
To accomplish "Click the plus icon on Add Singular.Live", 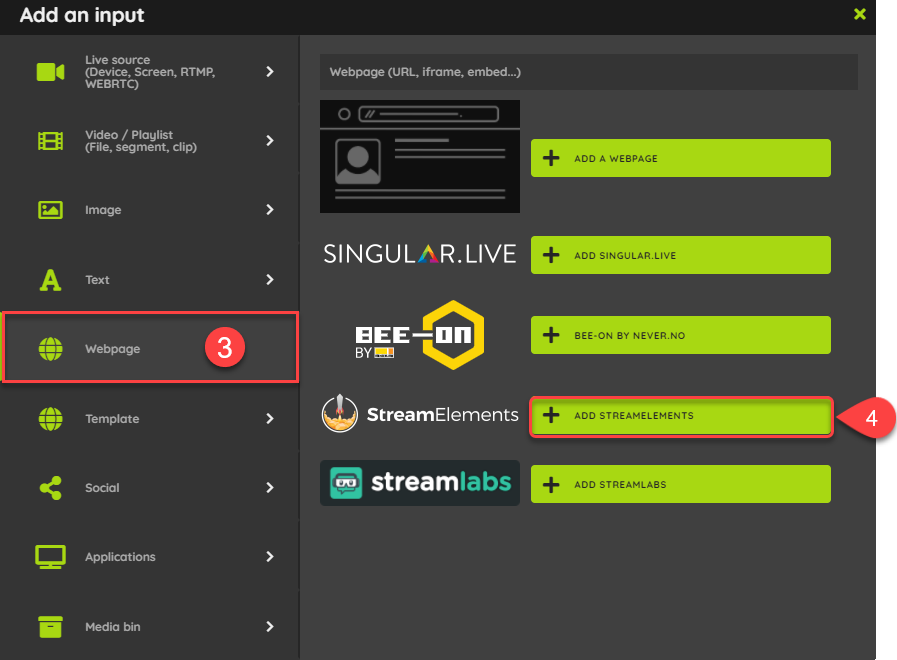I will coord(551,255).
